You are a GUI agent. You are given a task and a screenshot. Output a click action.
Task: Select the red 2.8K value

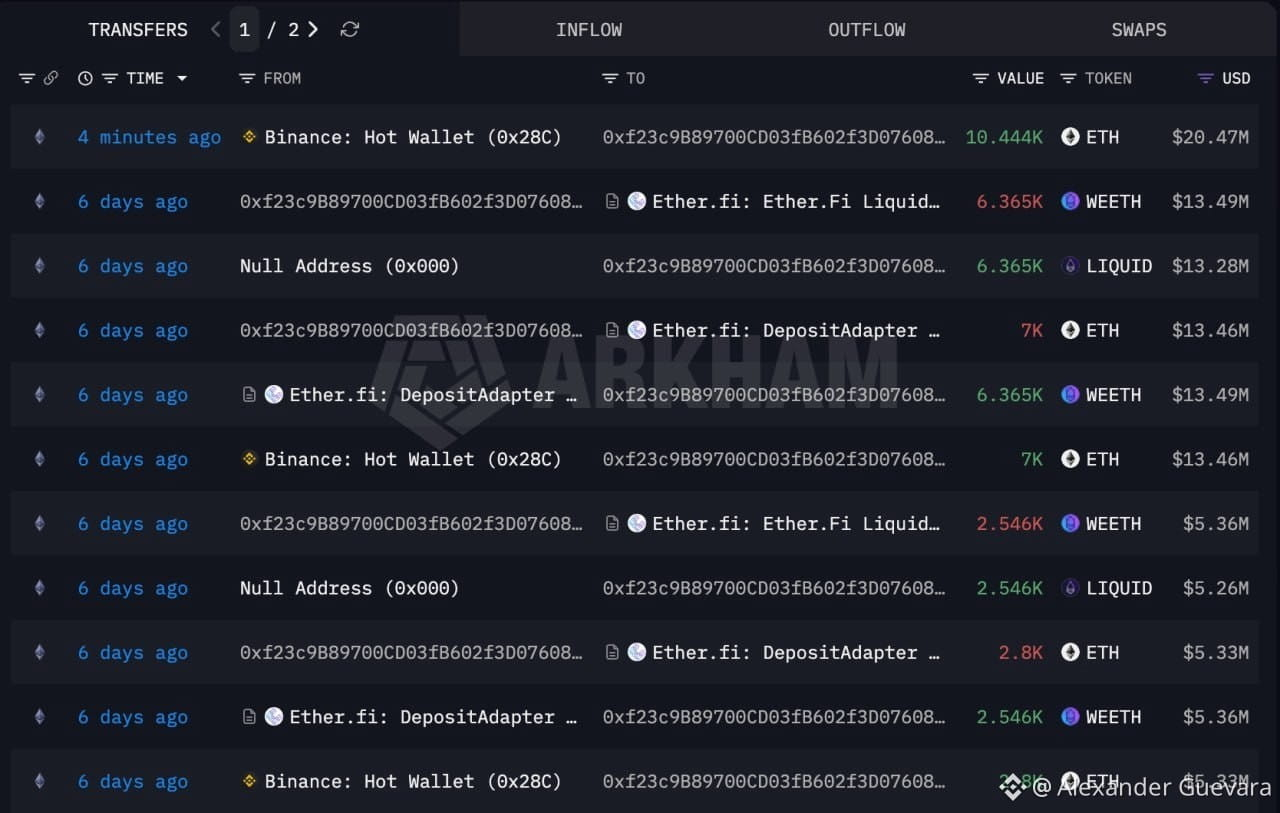1020,653
